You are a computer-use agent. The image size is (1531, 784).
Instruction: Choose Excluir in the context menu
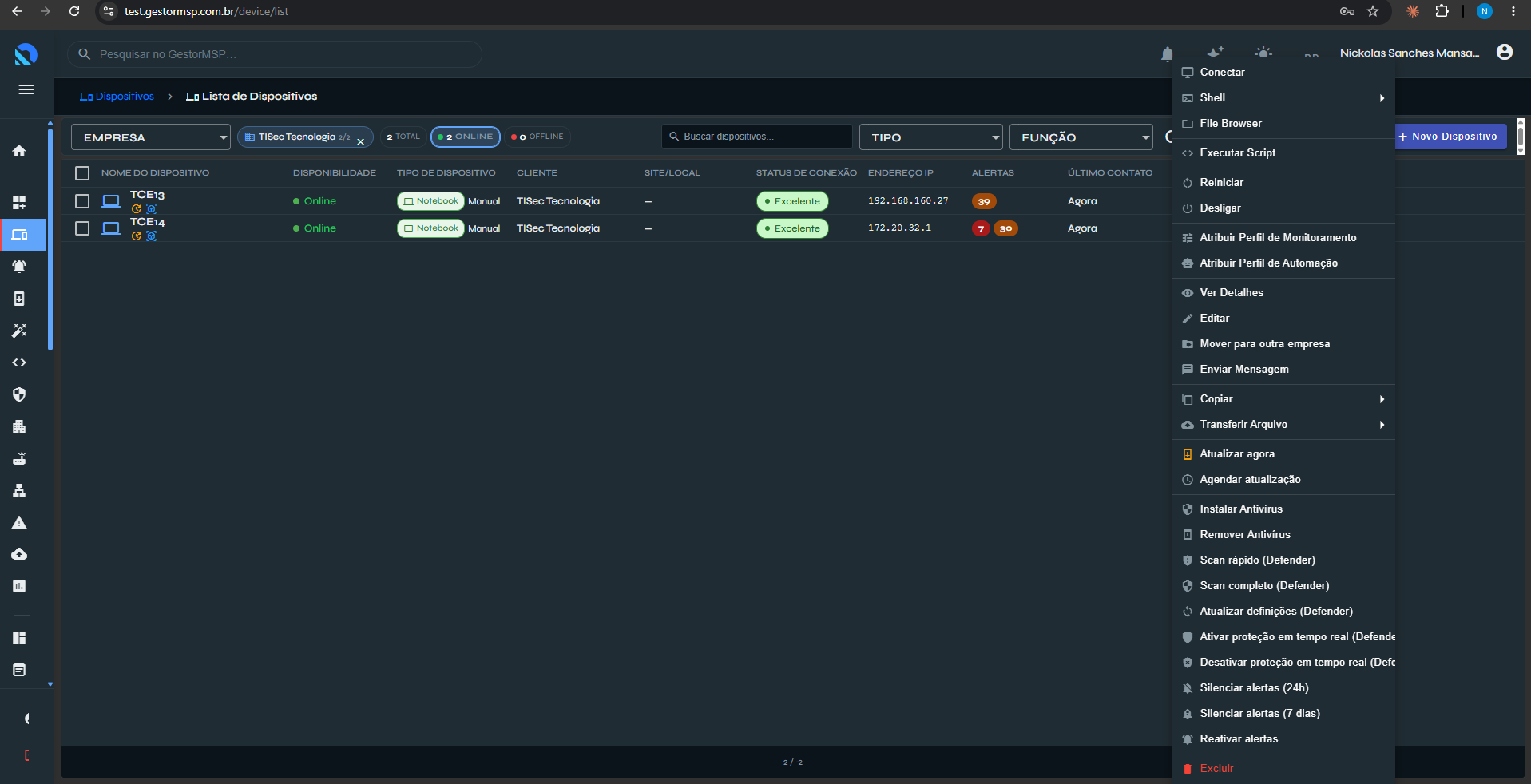[x=1283, y=769]
